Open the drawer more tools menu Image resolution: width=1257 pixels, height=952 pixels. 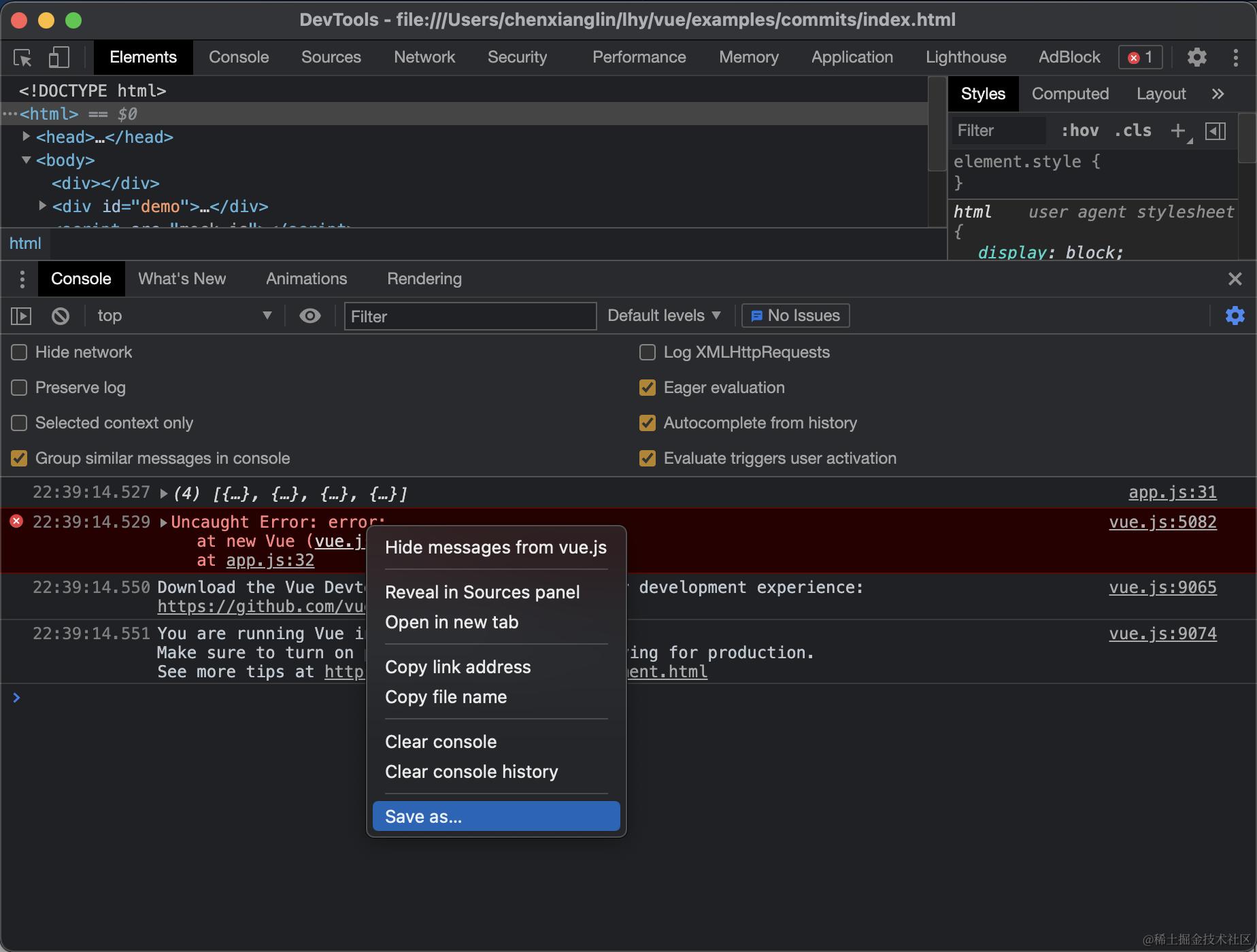tap(22, 279)
